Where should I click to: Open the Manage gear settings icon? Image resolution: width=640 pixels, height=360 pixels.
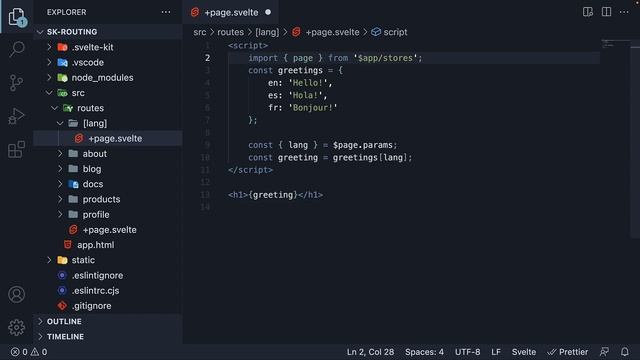click(16, 327)
